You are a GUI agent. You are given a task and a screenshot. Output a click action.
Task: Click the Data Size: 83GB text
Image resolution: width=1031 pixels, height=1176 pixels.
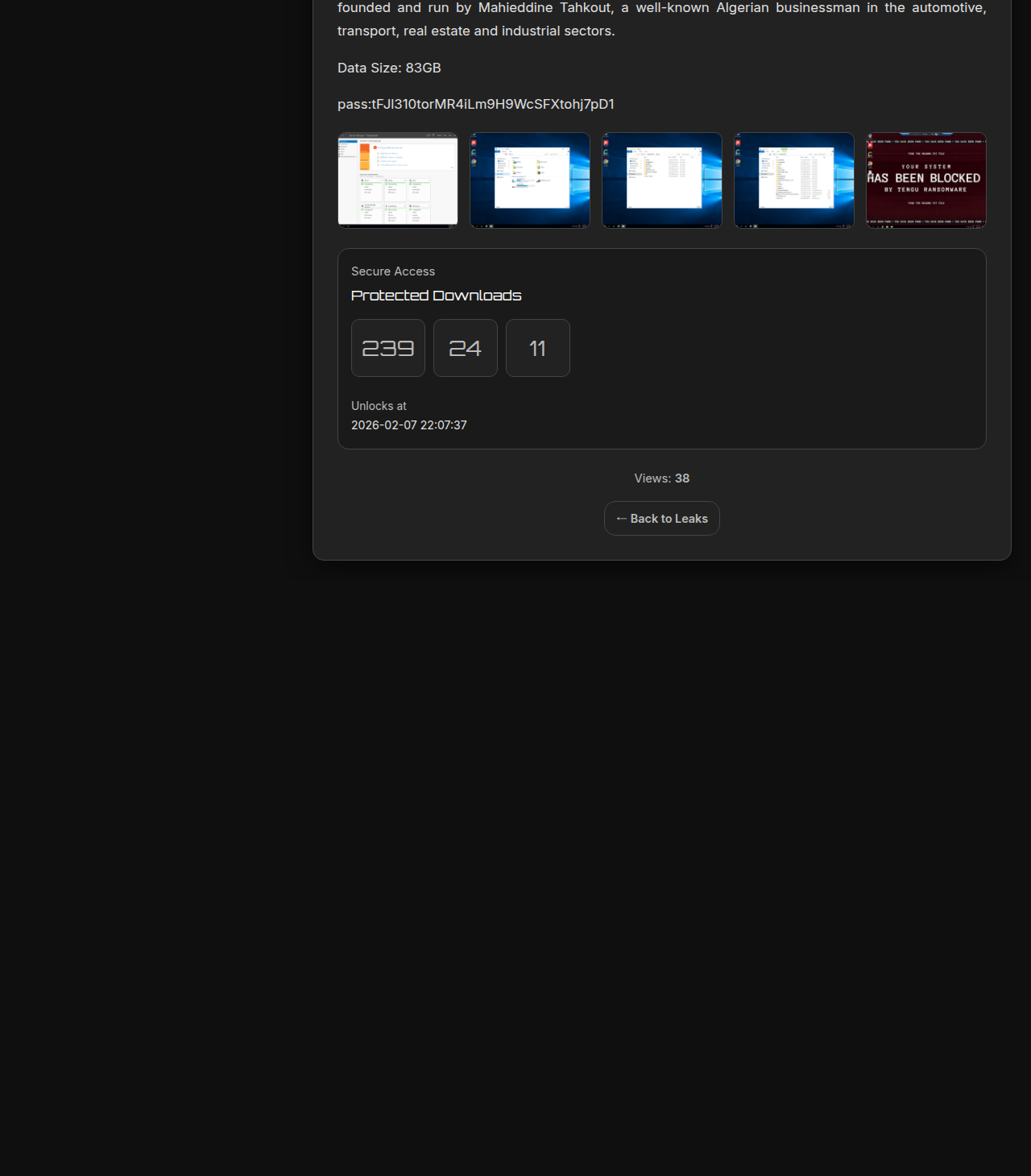[389, 68]
